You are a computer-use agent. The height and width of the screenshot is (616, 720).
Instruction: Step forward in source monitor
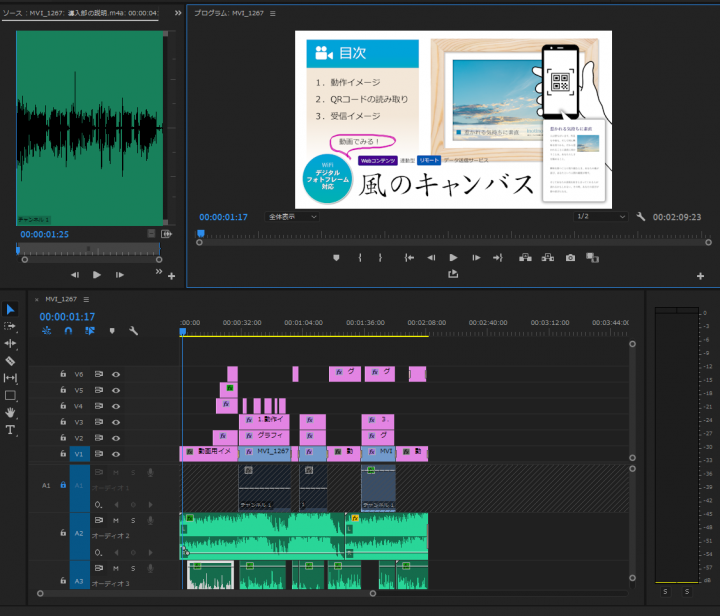(x=119, y=275)
